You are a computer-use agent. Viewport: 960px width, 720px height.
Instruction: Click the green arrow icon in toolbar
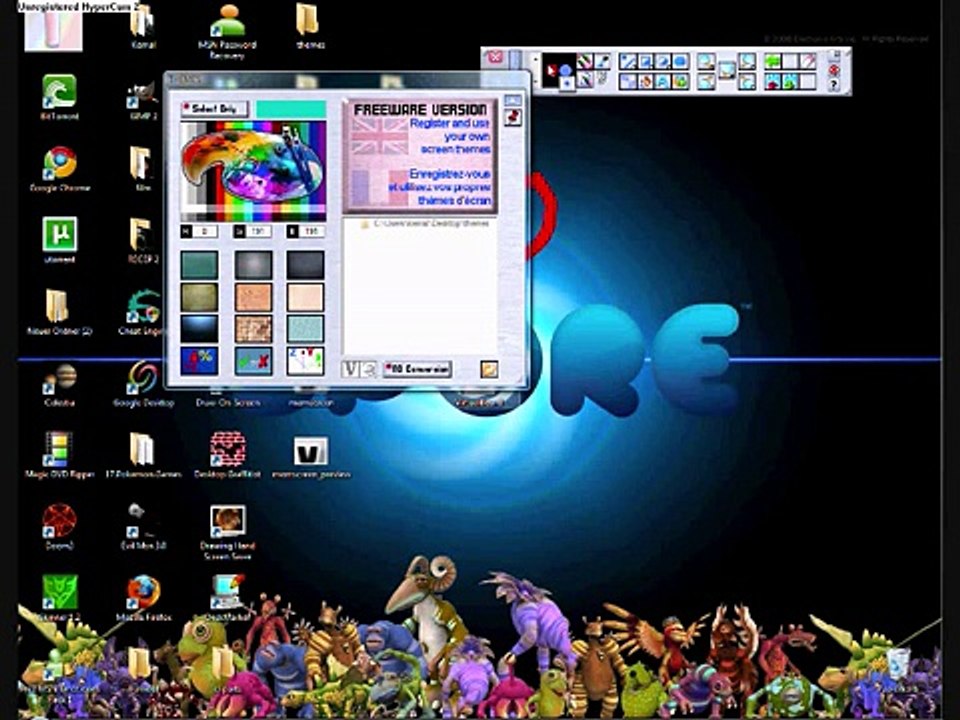coord(773,61)
